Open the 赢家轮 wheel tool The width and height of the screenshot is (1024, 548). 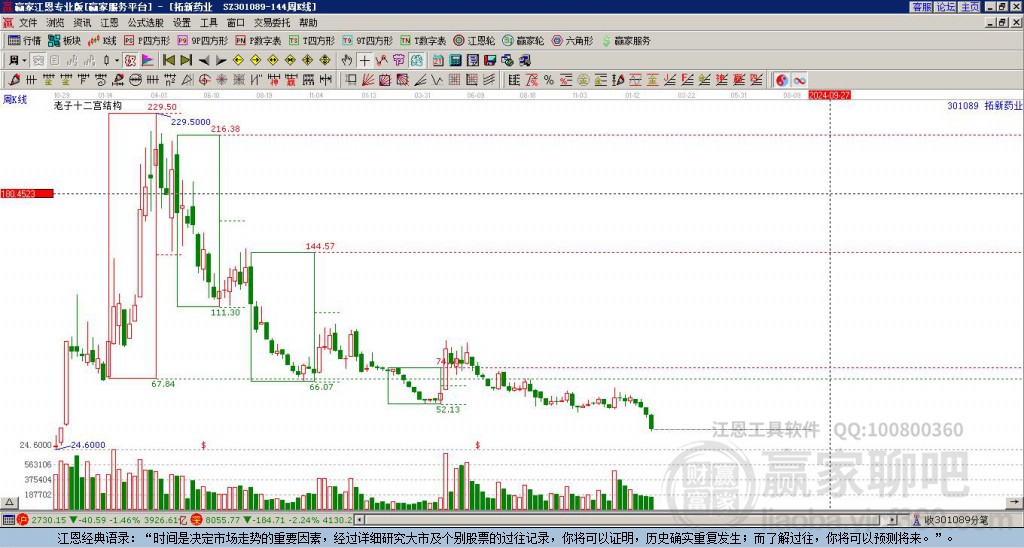(x=523, y=40)
